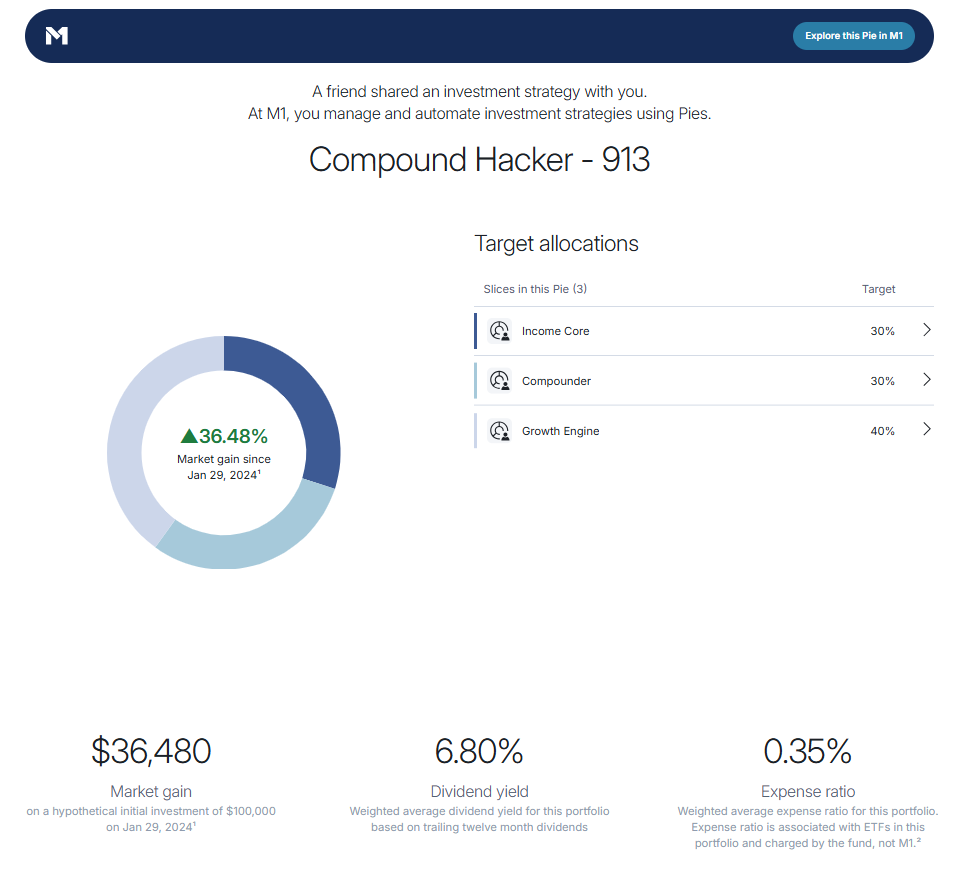The image size is (975, 875).
Task: Expand the Growth Engine slice chevron
Action: point(926,430)
